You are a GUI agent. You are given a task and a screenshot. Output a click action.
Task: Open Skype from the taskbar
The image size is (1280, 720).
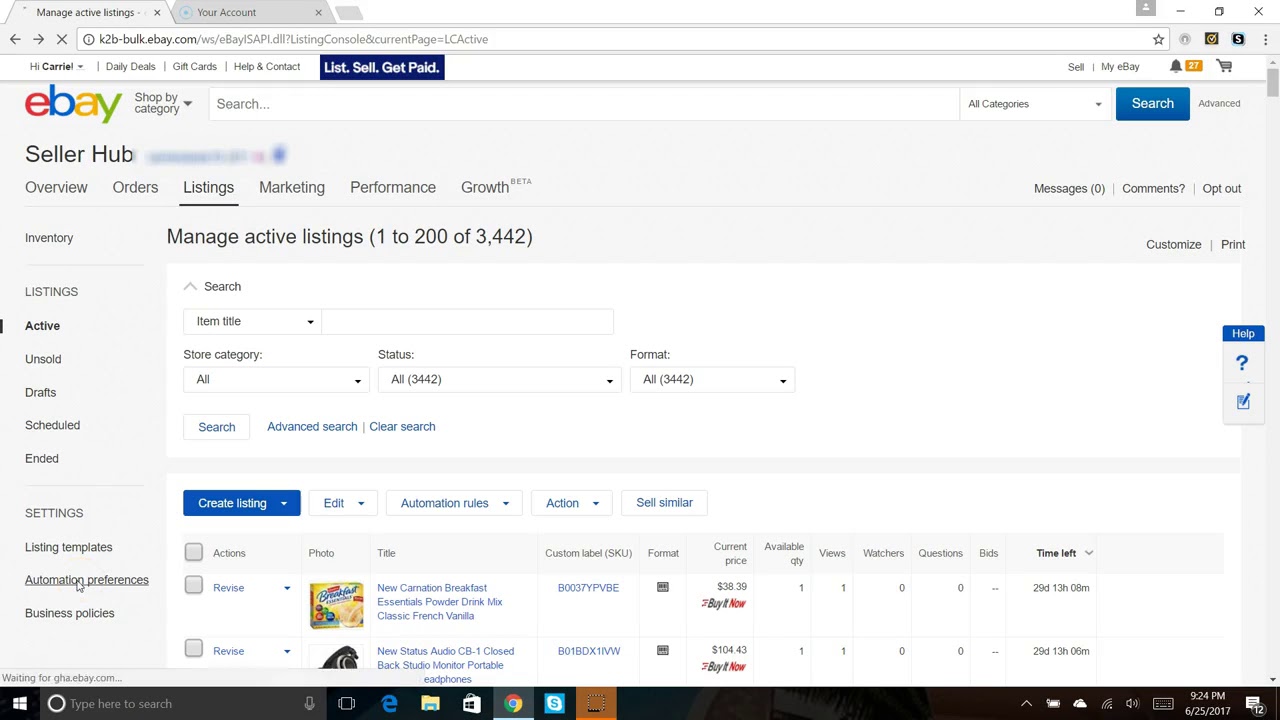(x=554, y=703)
